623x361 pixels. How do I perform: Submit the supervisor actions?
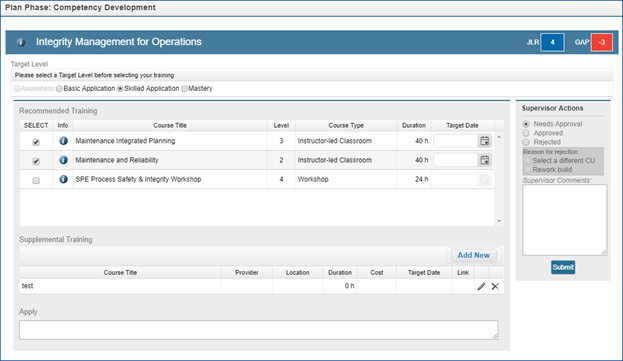pyautogui.click(x=563, y=267)
